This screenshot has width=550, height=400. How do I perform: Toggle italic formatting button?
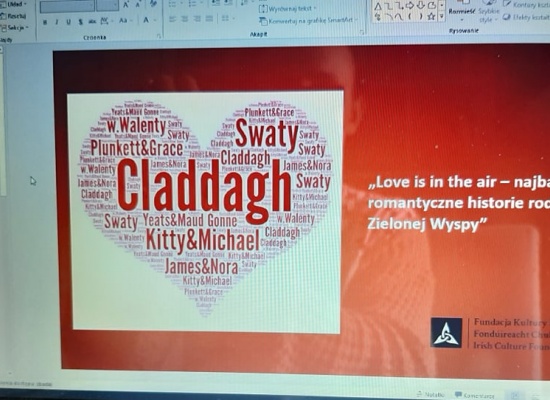[x=56, y=22]
